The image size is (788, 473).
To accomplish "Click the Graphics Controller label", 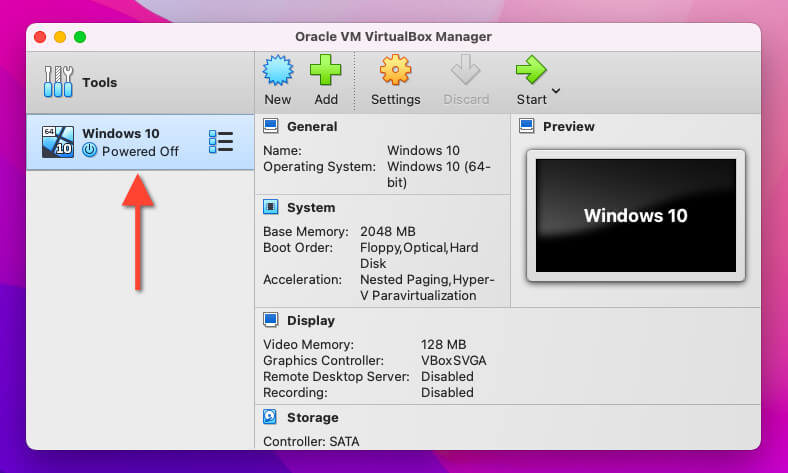I will [x=323, y=361].
